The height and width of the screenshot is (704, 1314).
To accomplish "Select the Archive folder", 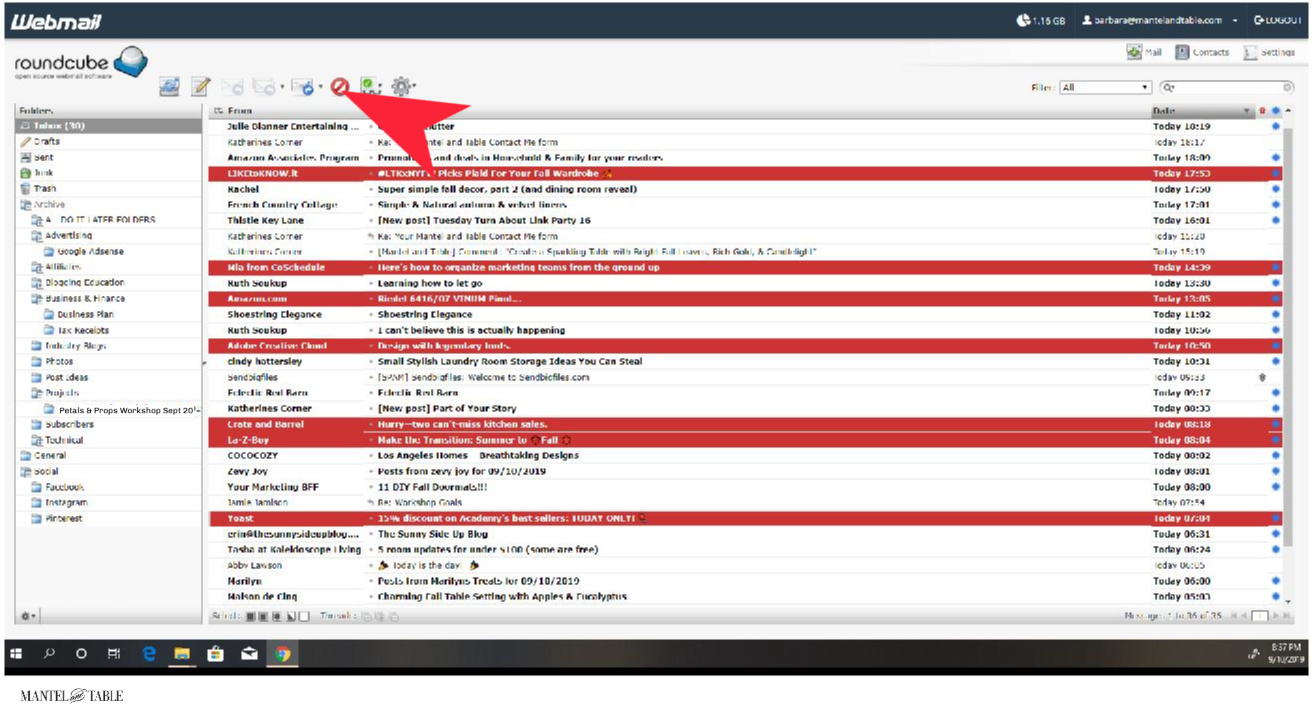I will 108,204.
